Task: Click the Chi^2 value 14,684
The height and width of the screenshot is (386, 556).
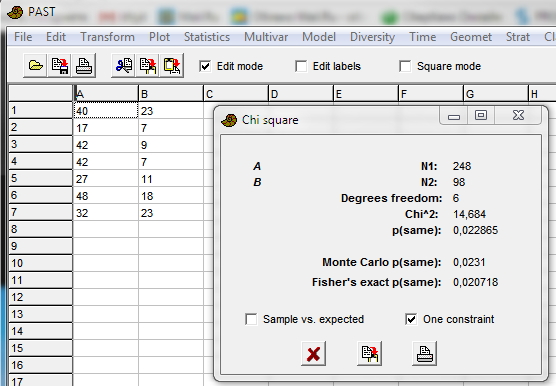Action: [x=469, y=214]
